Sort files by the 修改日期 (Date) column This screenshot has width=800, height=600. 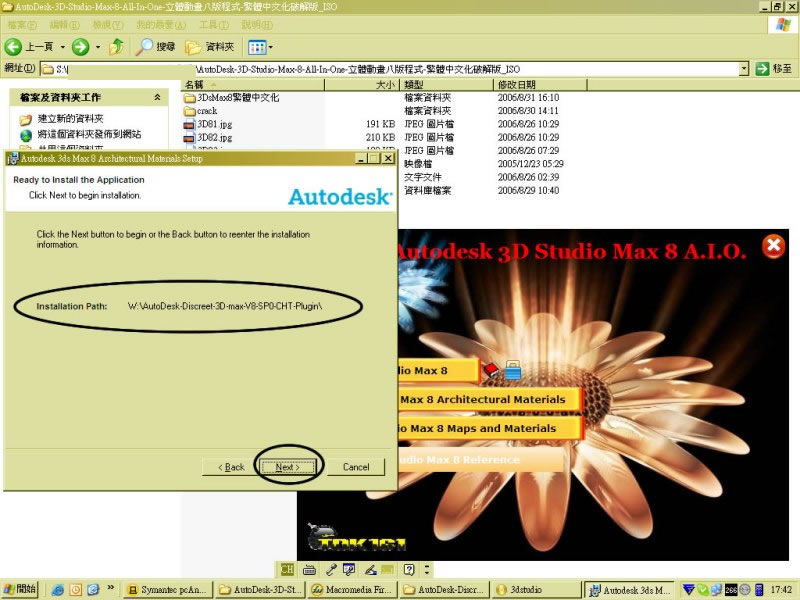pos(540,85)
